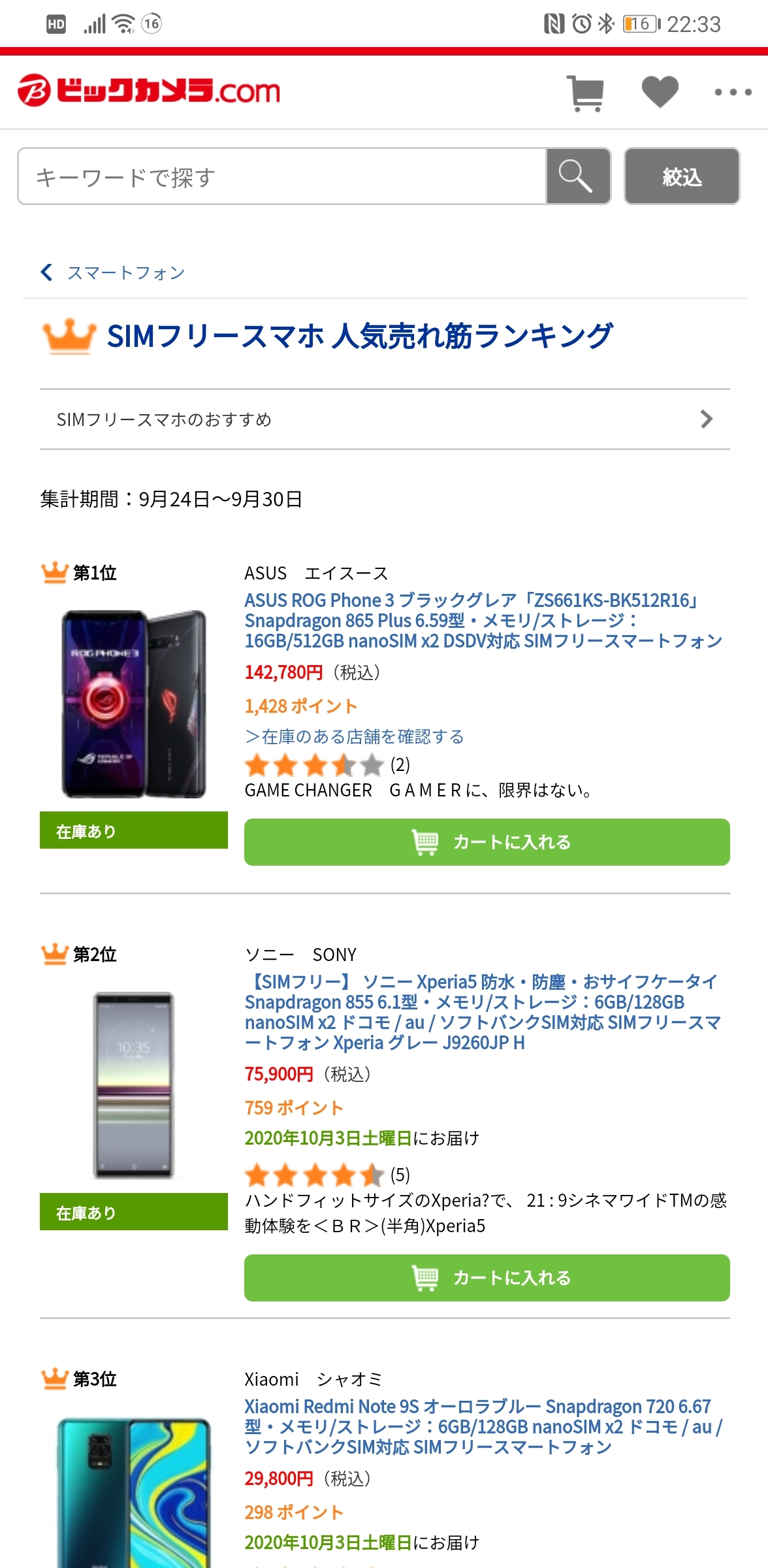Focus the キーワードで探す search field
This screenshot has width=768, height=1568.
[x=281, y=176]
